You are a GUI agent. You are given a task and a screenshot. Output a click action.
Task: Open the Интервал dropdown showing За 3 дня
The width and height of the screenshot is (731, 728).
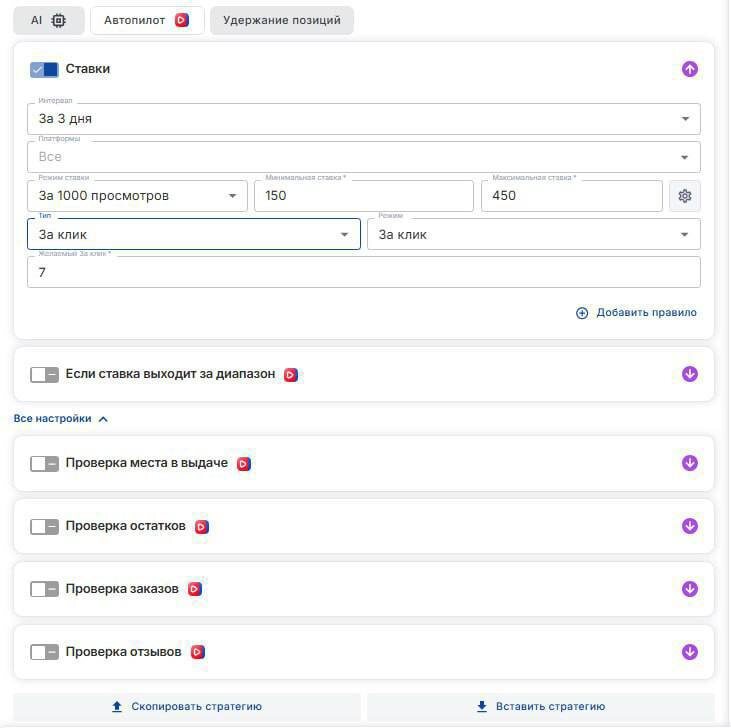click(x=363, y=119)
